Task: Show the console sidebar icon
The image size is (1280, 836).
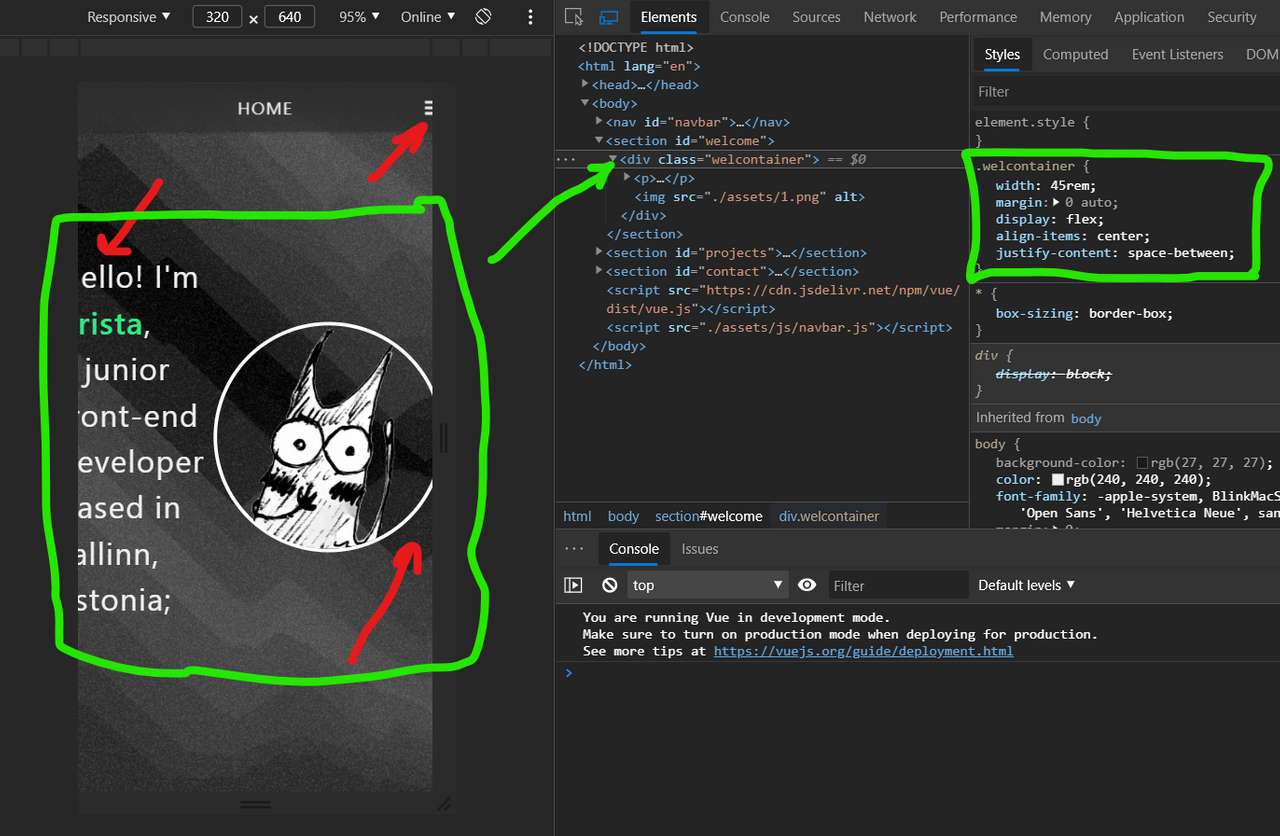Action: tap(573, 585)
